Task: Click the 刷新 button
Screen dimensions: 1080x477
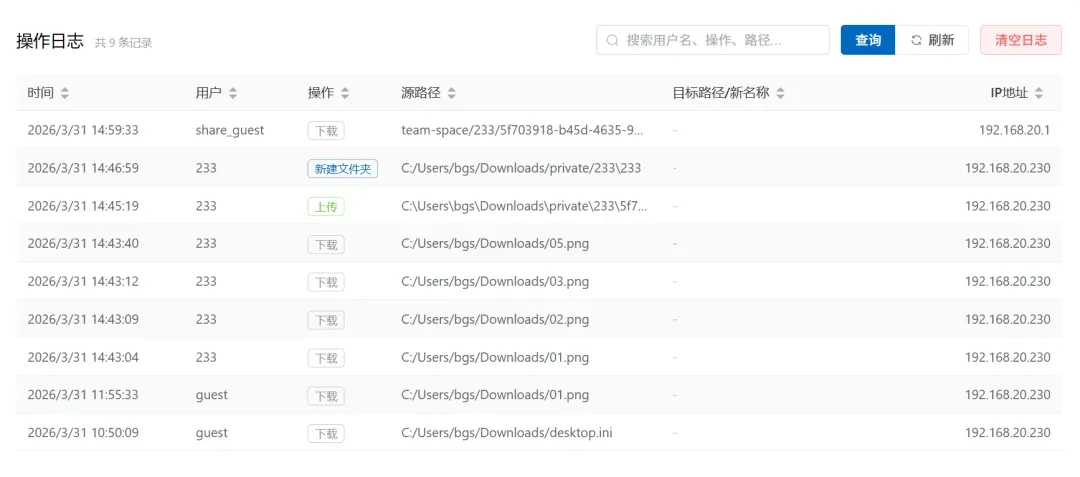Action: 932,40
